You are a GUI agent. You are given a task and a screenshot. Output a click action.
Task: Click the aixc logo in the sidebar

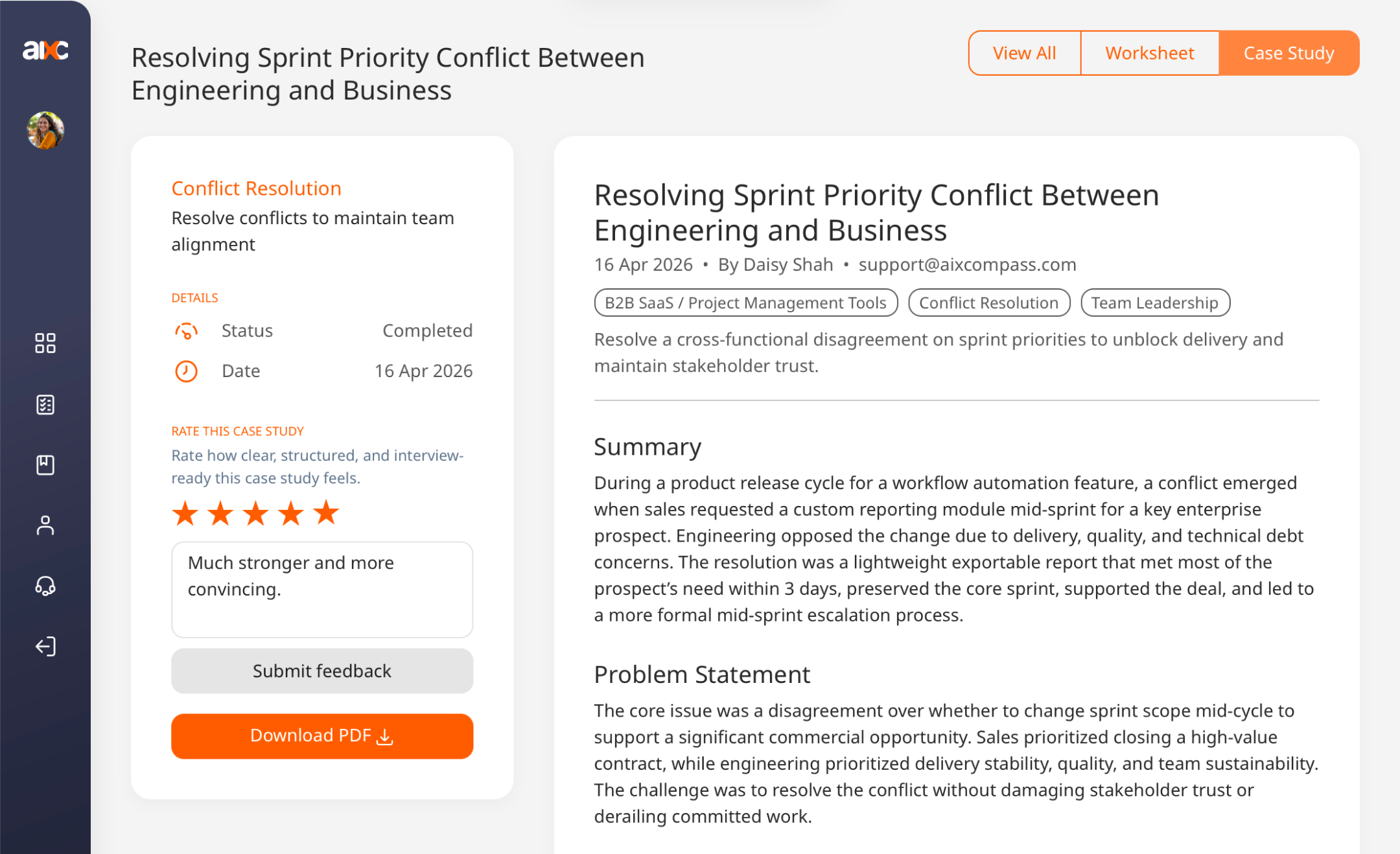(x=45, y=50)
